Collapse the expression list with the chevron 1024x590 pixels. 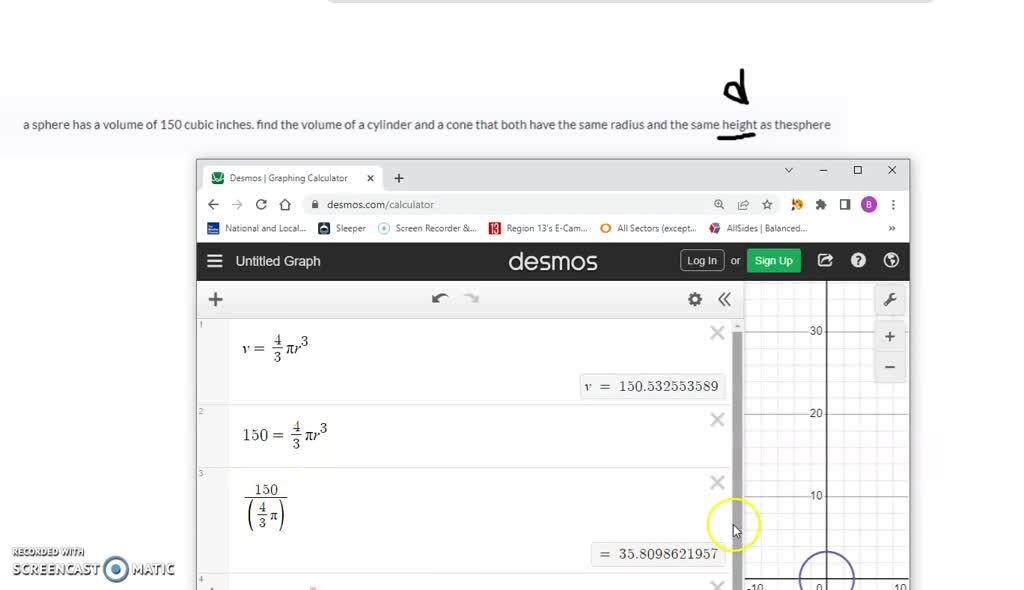coord(725,298)
